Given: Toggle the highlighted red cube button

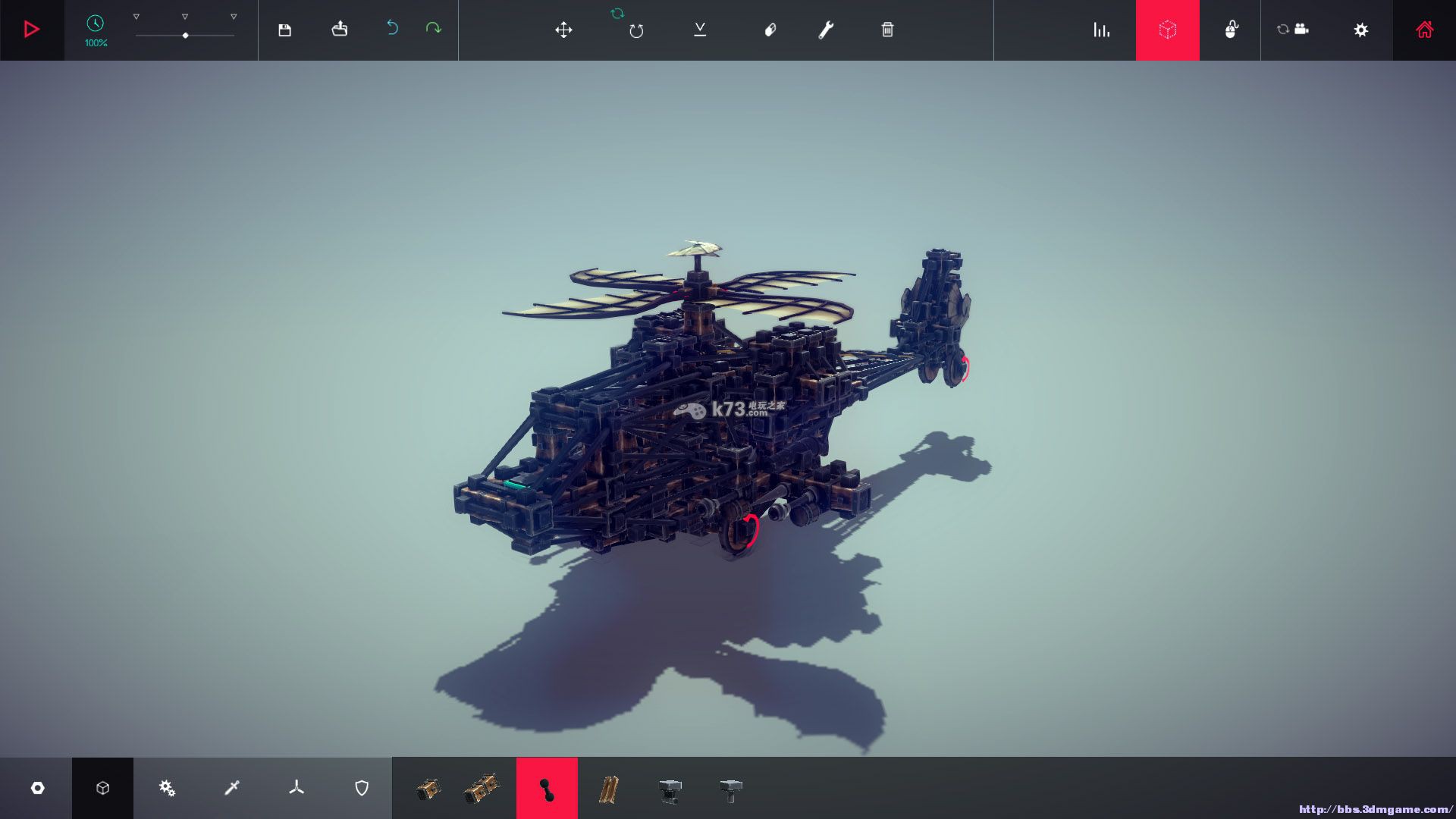Looking at the screenshot, I should (1167, 30).
